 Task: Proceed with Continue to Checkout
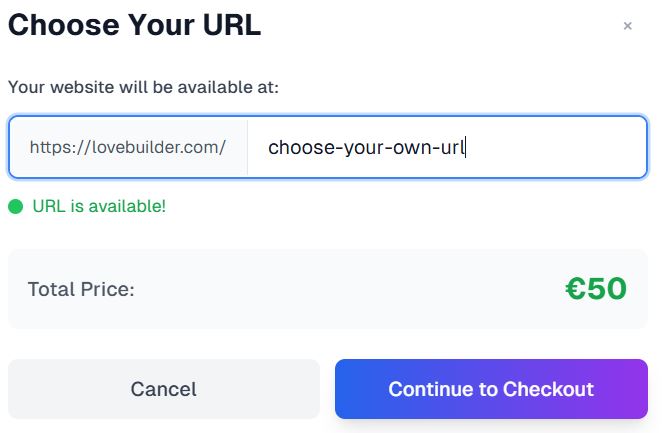pyautogui.click(x=491, y=389)
